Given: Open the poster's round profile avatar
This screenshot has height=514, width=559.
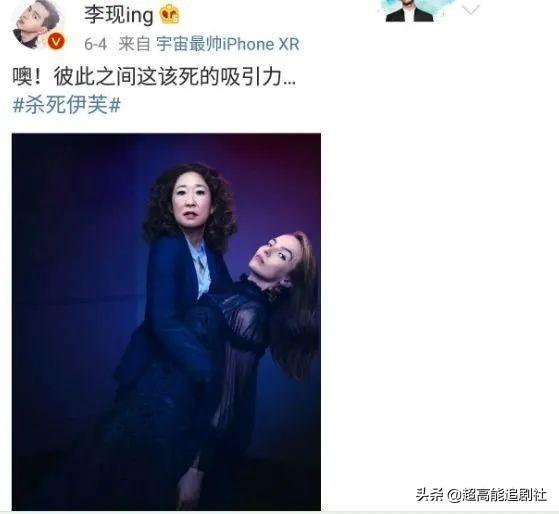Looking at the screenshot, I should coord(37,24).
